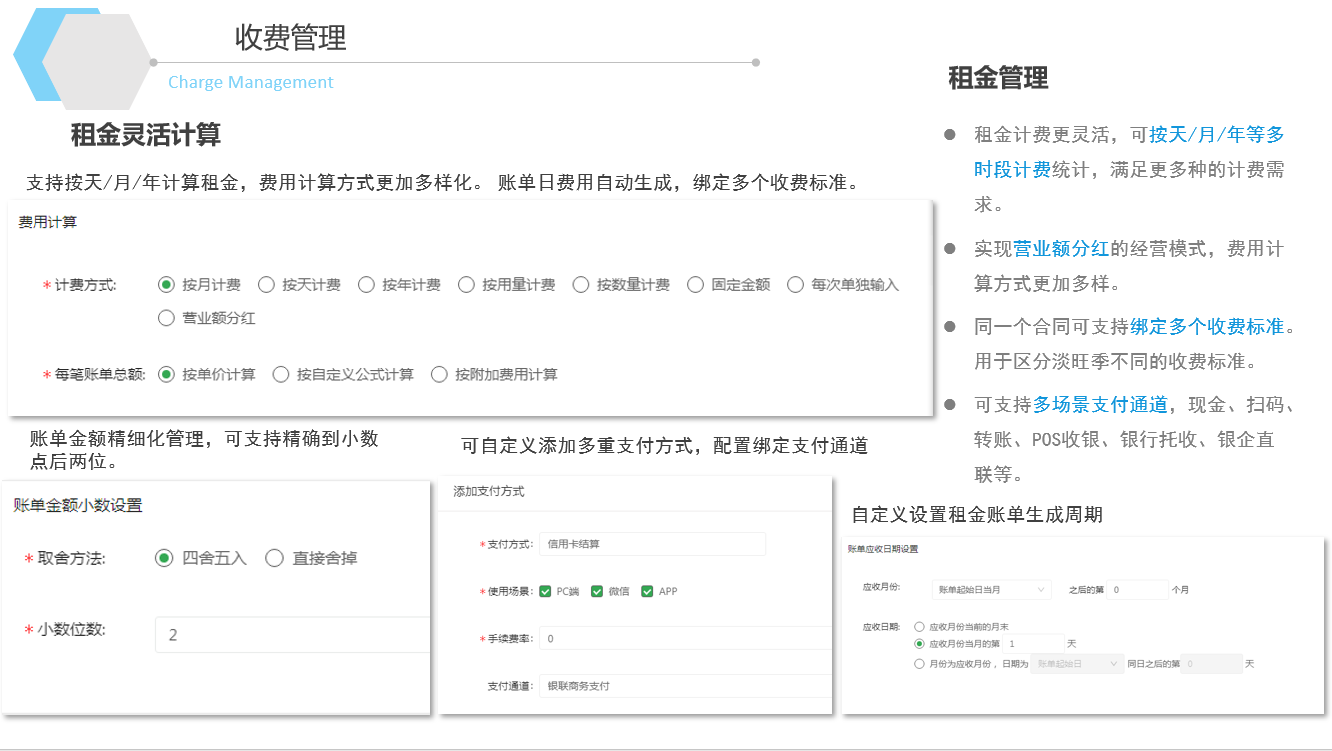Click the blue 营业额分红 text in bullet list
Image resolution: width=1332 pixels, height=751 pixels.
[x=1061, y=248]
